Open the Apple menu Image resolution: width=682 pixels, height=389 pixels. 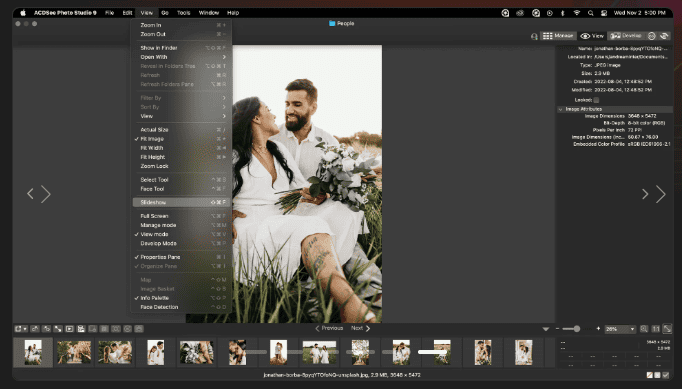pyautogui.click(x=23, y=13)
